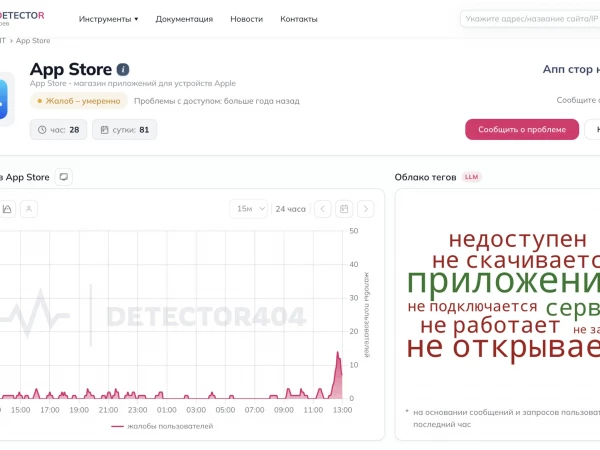Select the area chart type icon

[x=7, y=209]
